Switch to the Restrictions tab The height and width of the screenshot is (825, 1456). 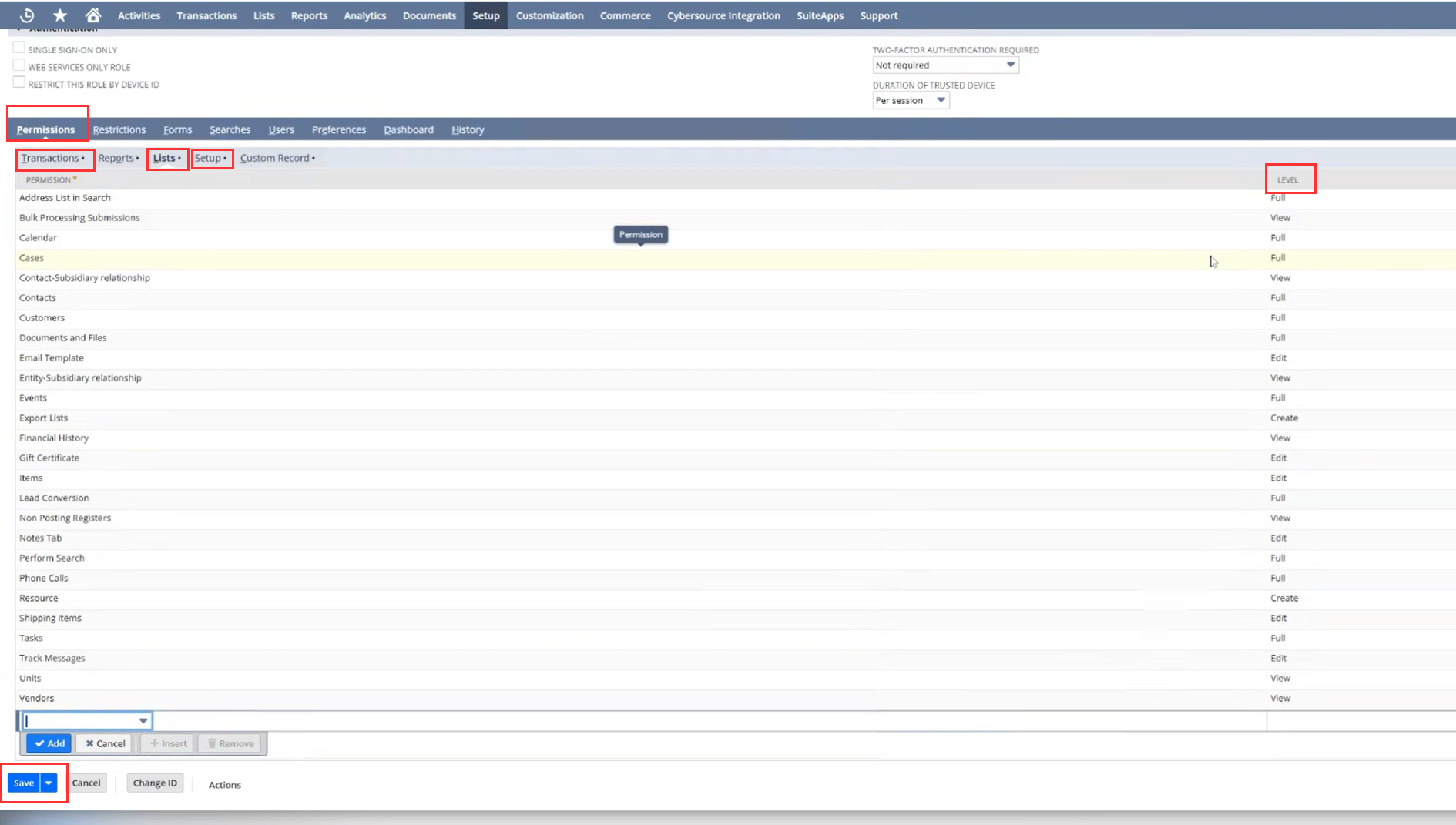pos(119,129)
